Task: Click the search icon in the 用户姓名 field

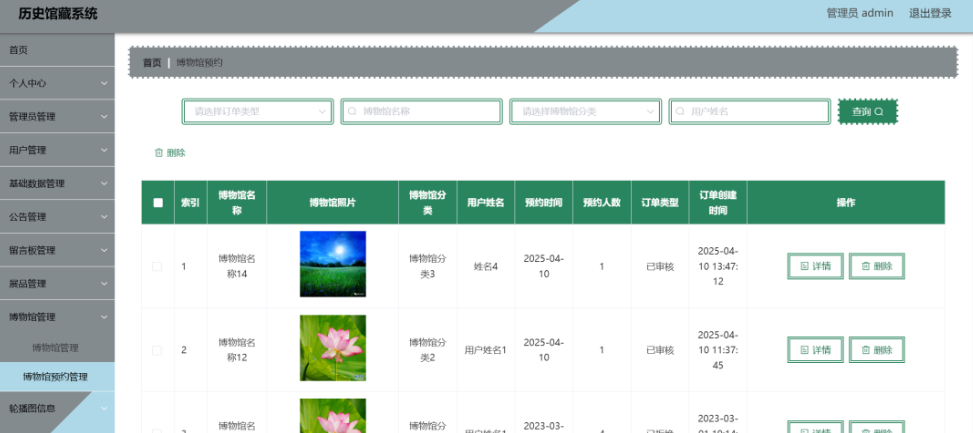Action: [x=680, y=112]
